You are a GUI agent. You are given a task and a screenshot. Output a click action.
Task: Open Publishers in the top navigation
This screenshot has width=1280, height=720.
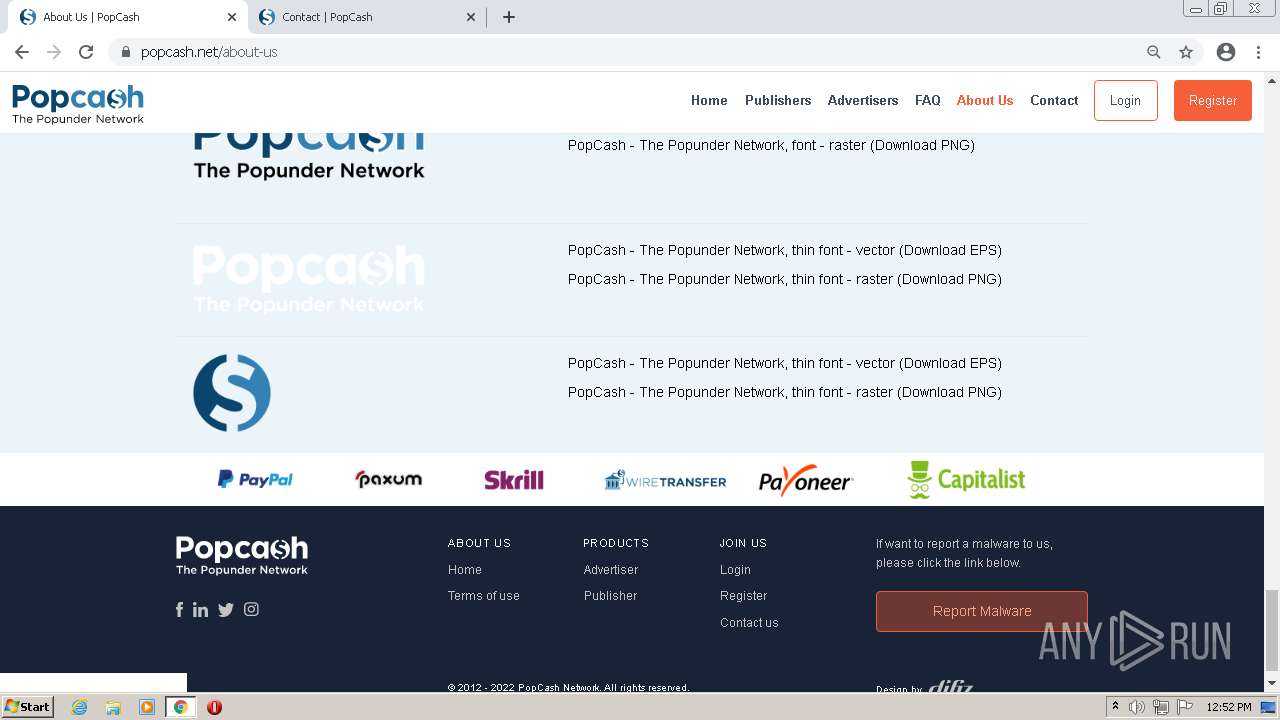778,100
